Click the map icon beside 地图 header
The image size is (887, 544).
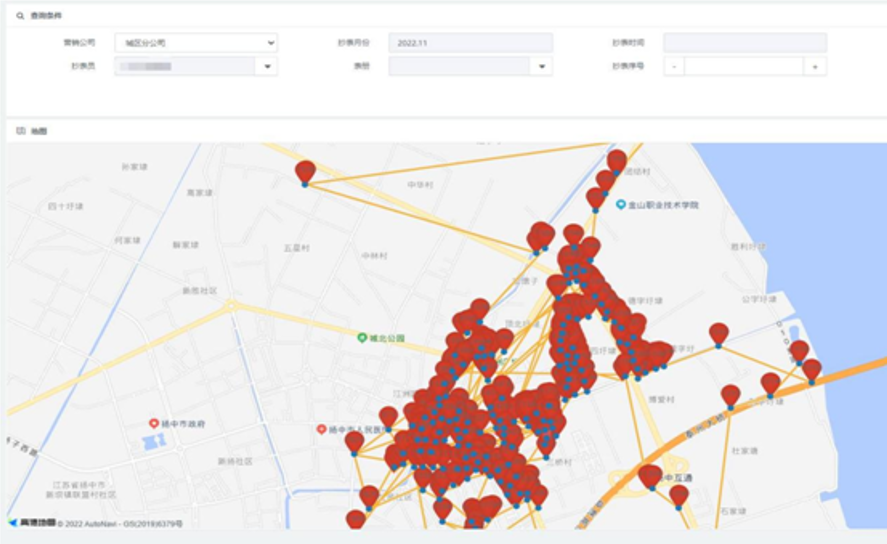pos(20,131)
